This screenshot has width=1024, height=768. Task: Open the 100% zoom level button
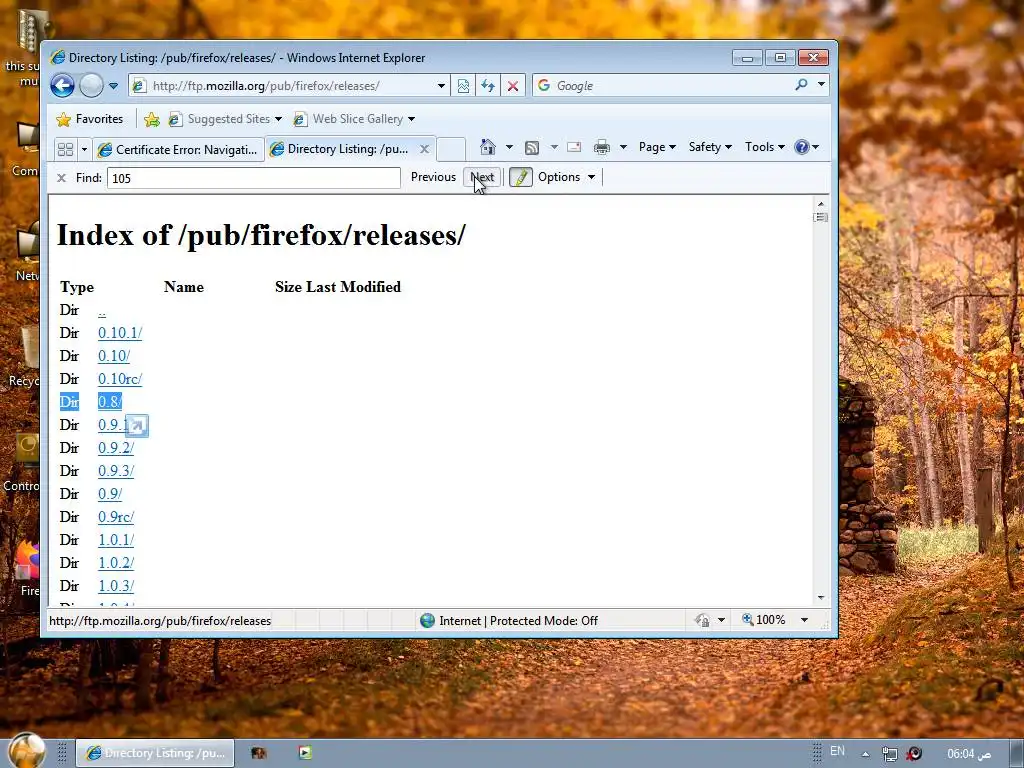click(763, 620)
